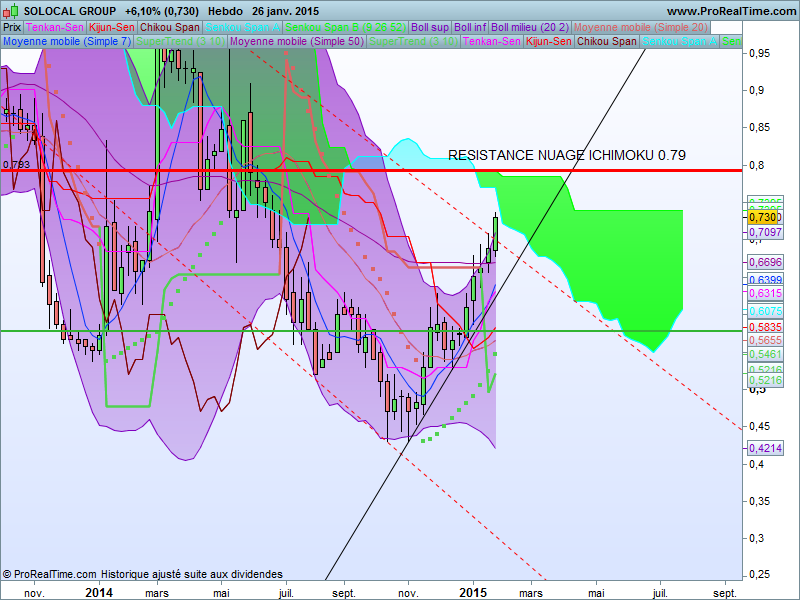The width and height of the screenshot is (800, 600).
Task: Select the Prix indicator tab
Action: pyautogui.click(x=12, y=27)
